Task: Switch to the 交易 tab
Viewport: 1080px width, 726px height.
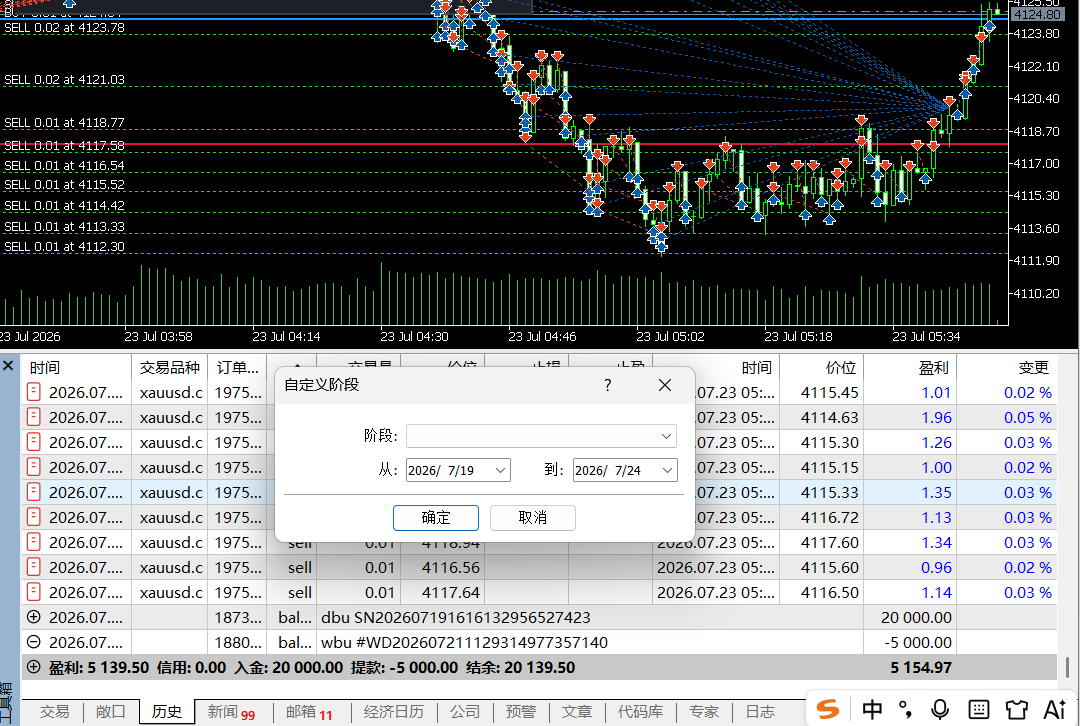Action: click(54, 712)
